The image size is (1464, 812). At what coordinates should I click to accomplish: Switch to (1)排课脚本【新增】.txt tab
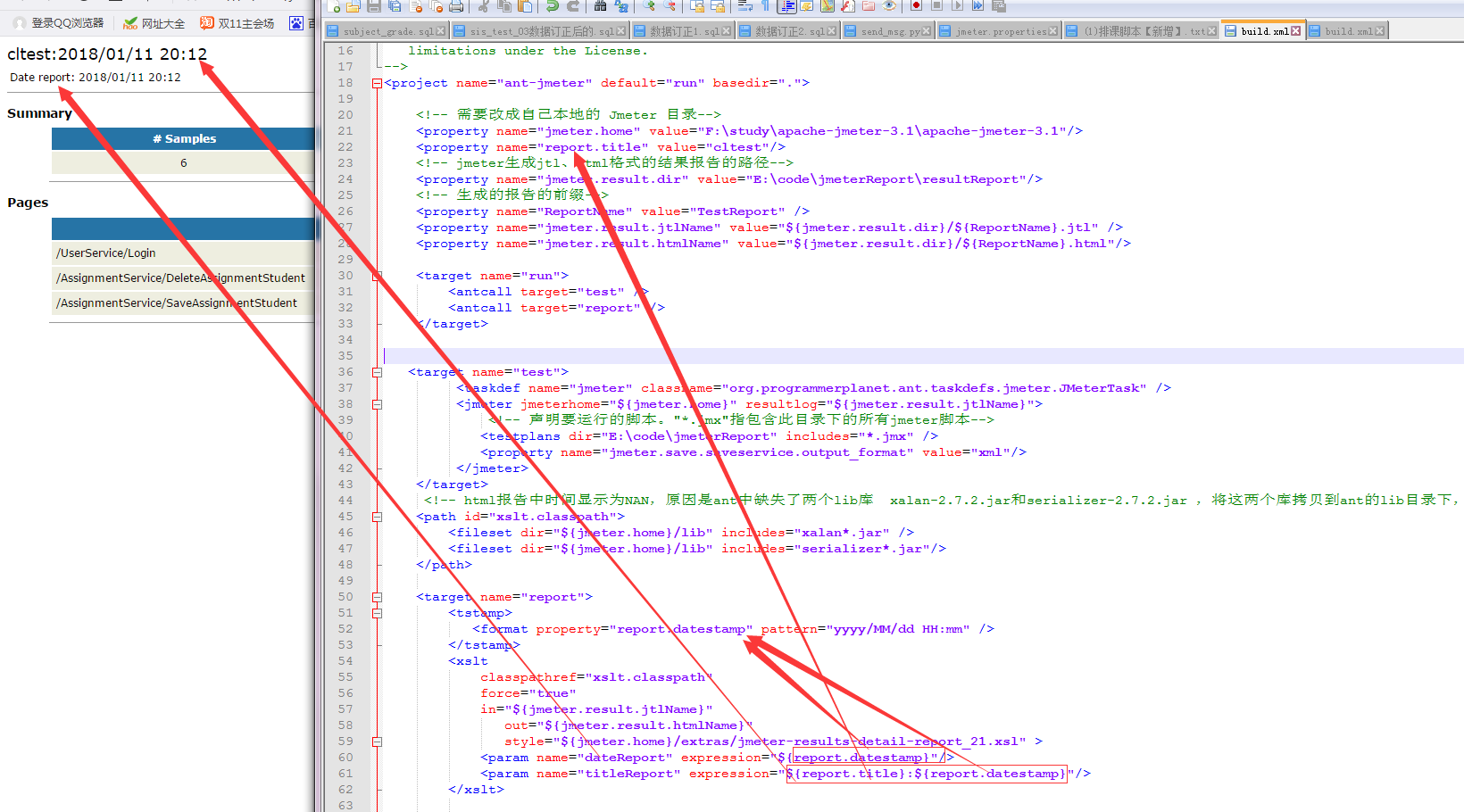[x=1141, y=31]
